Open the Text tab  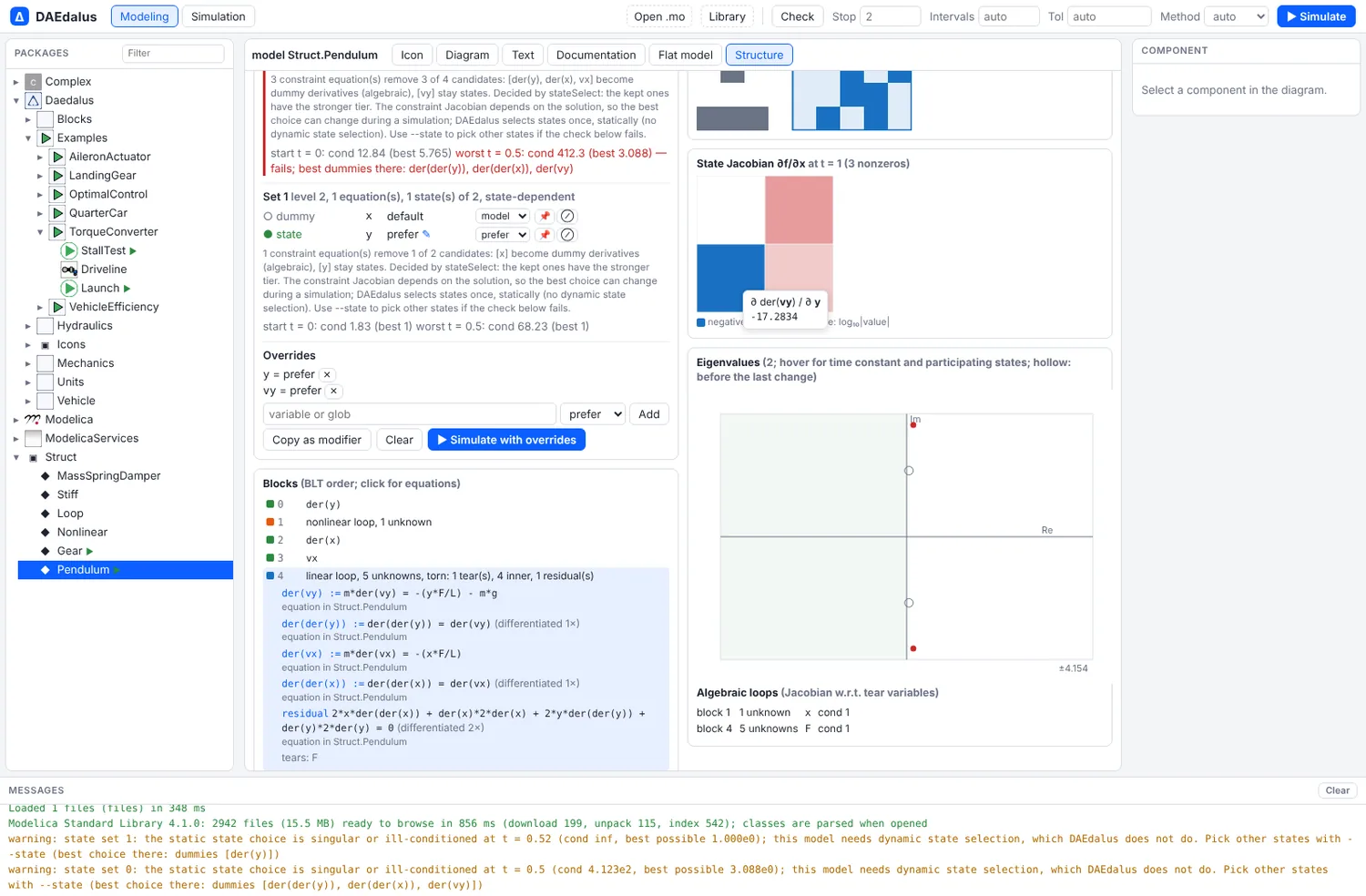pyautogui.click(x=523, y=55)
